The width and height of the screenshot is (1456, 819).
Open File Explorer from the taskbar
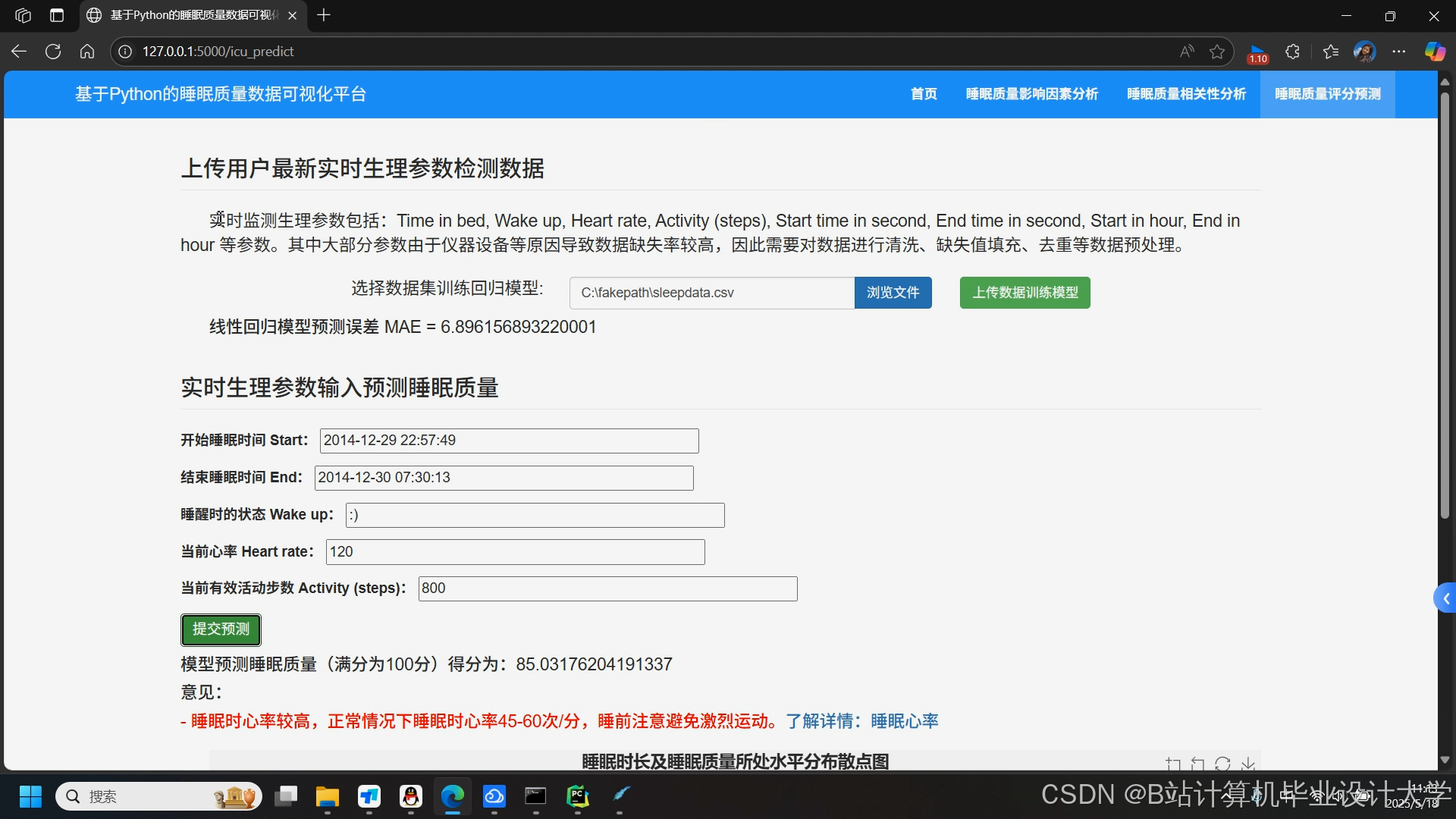pos(328,796)
